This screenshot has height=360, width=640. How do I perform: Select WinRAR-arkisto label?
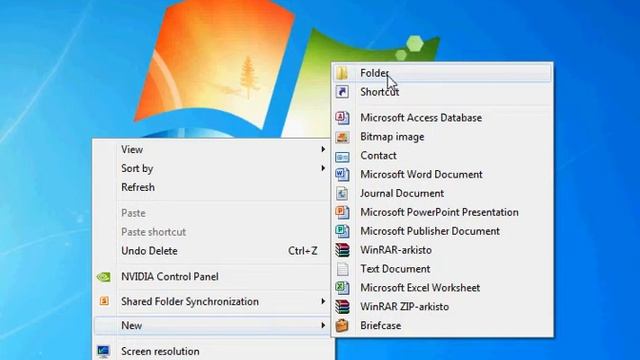[x=396, y=250]
